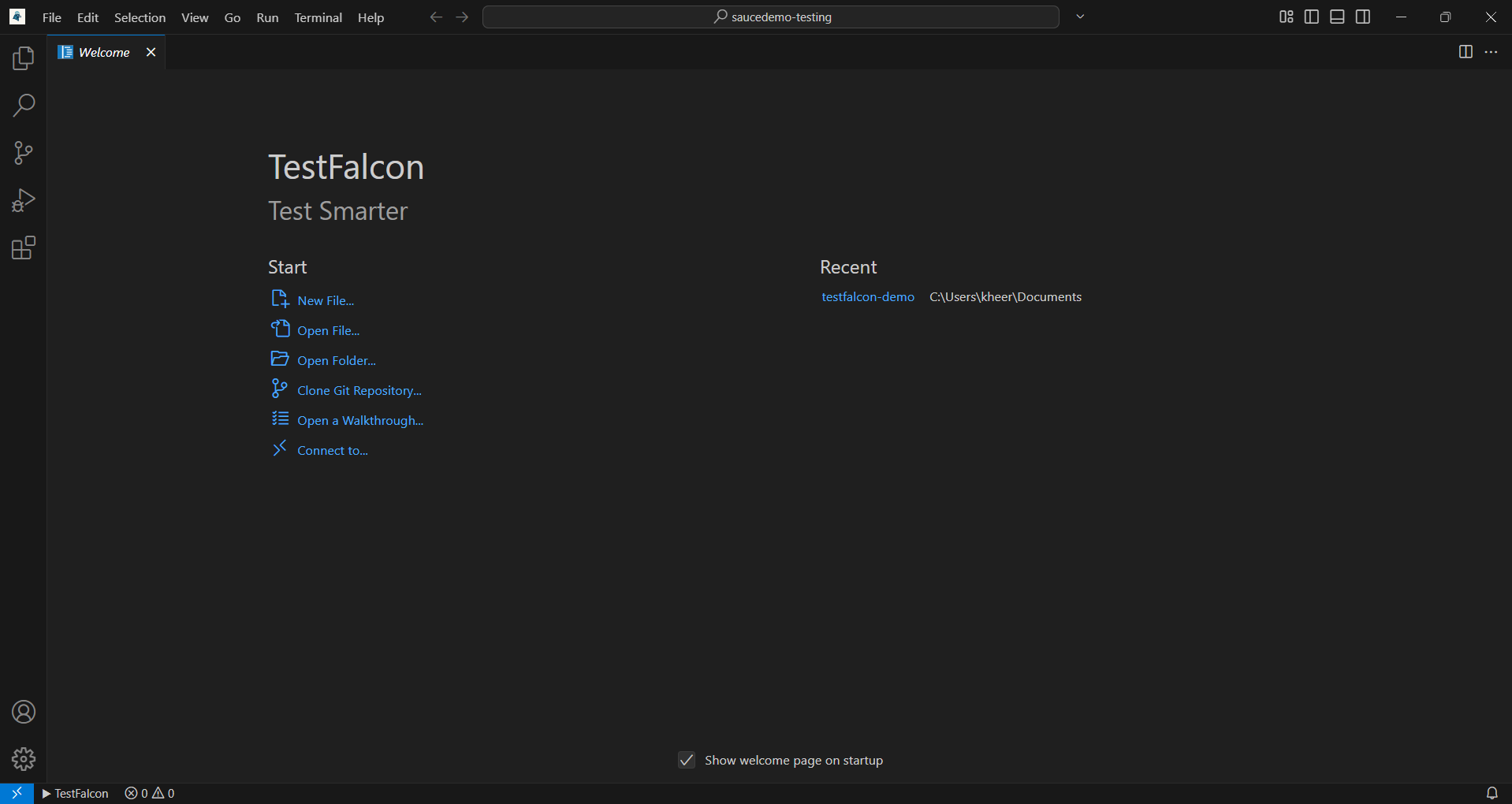
Task: Click the Open File... link
Action: 315,330
